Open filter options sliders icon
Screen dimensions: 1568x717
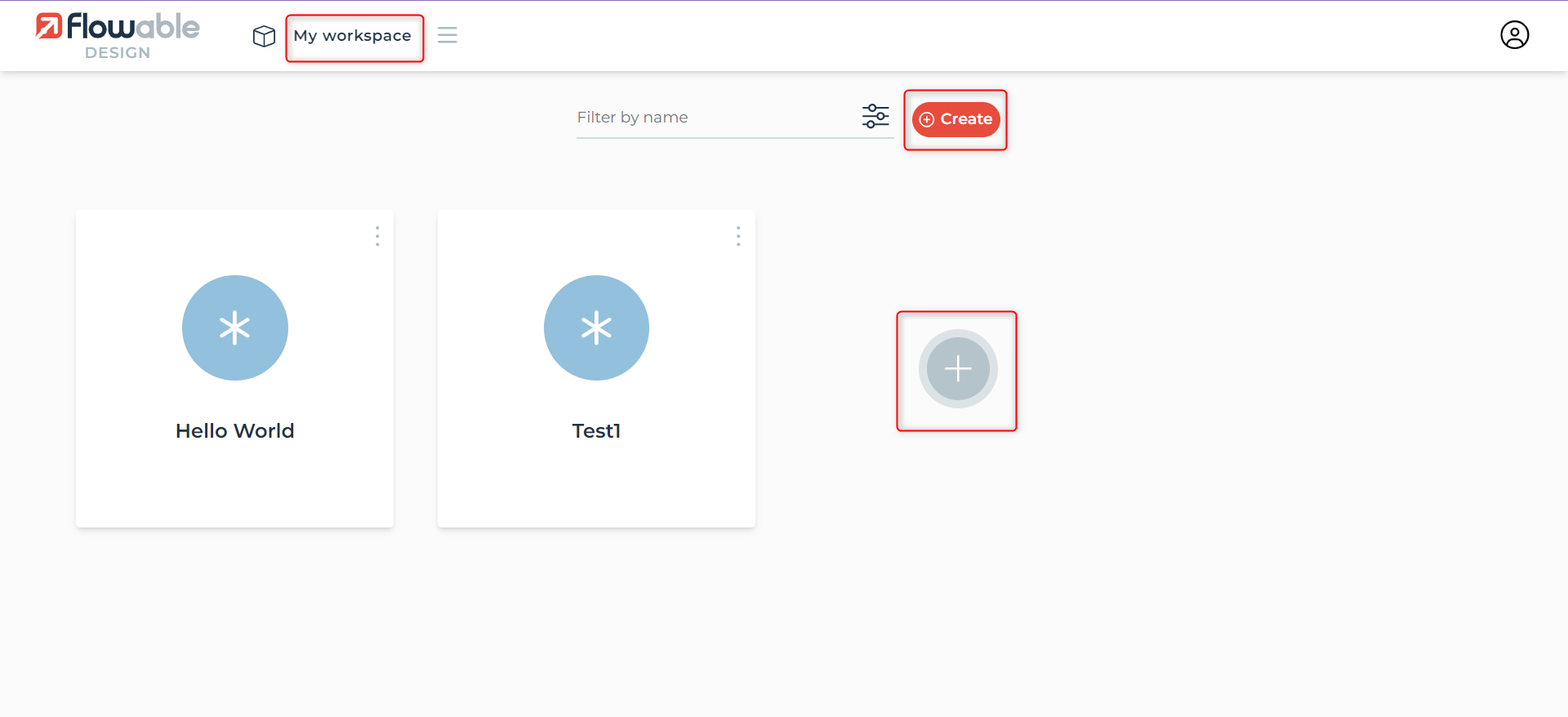[875, 116]
